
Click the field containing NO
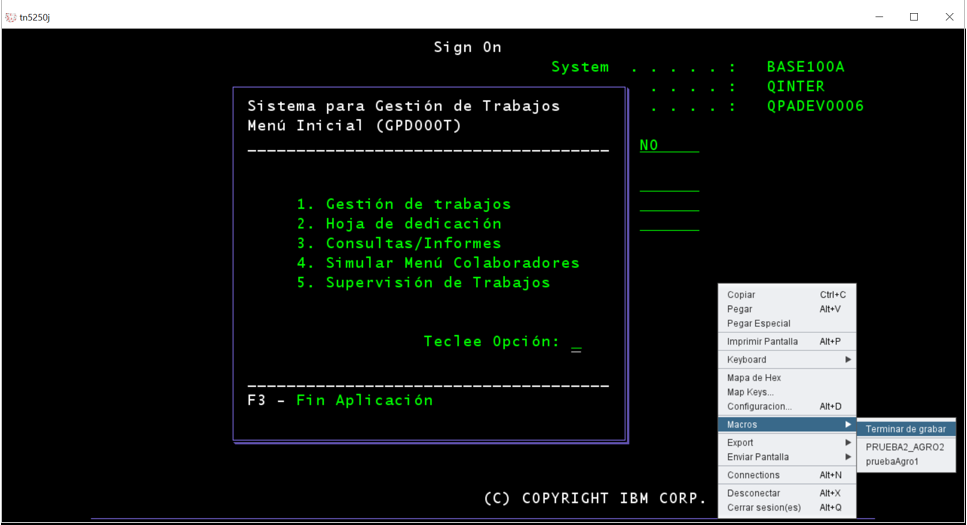[668, 146]
